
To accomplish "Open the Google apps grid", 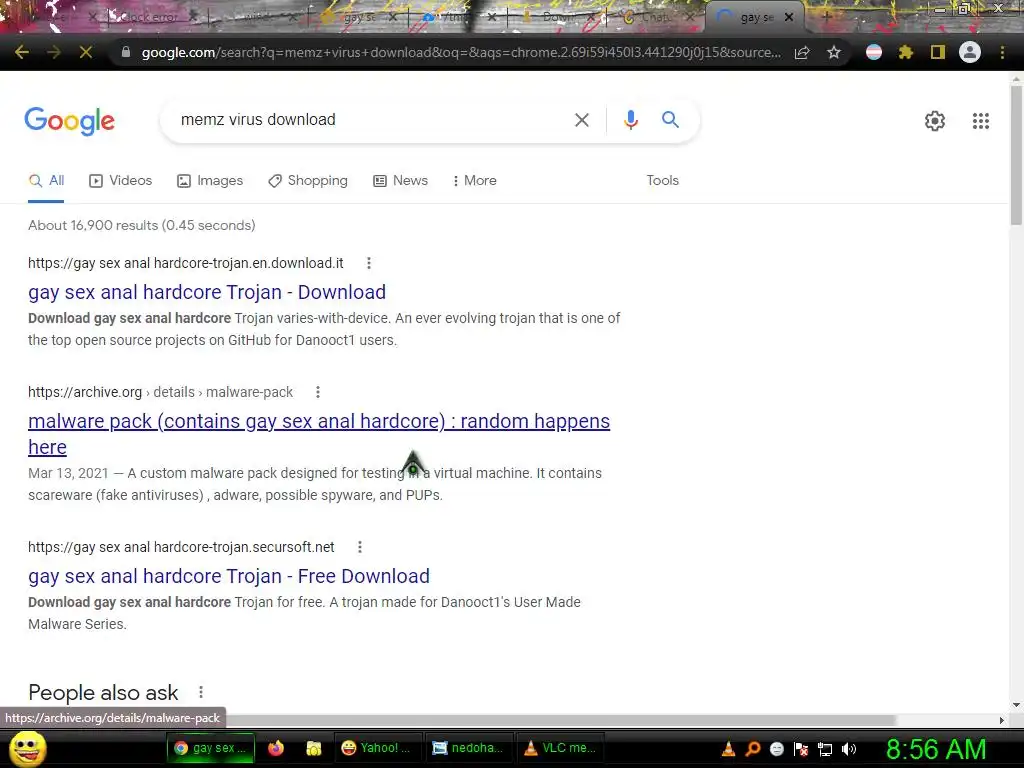I will click(980, 121).
